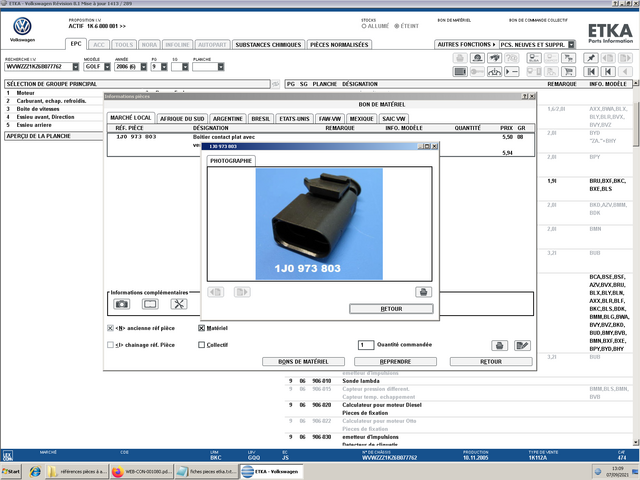Click the Photographie tab

231,161
